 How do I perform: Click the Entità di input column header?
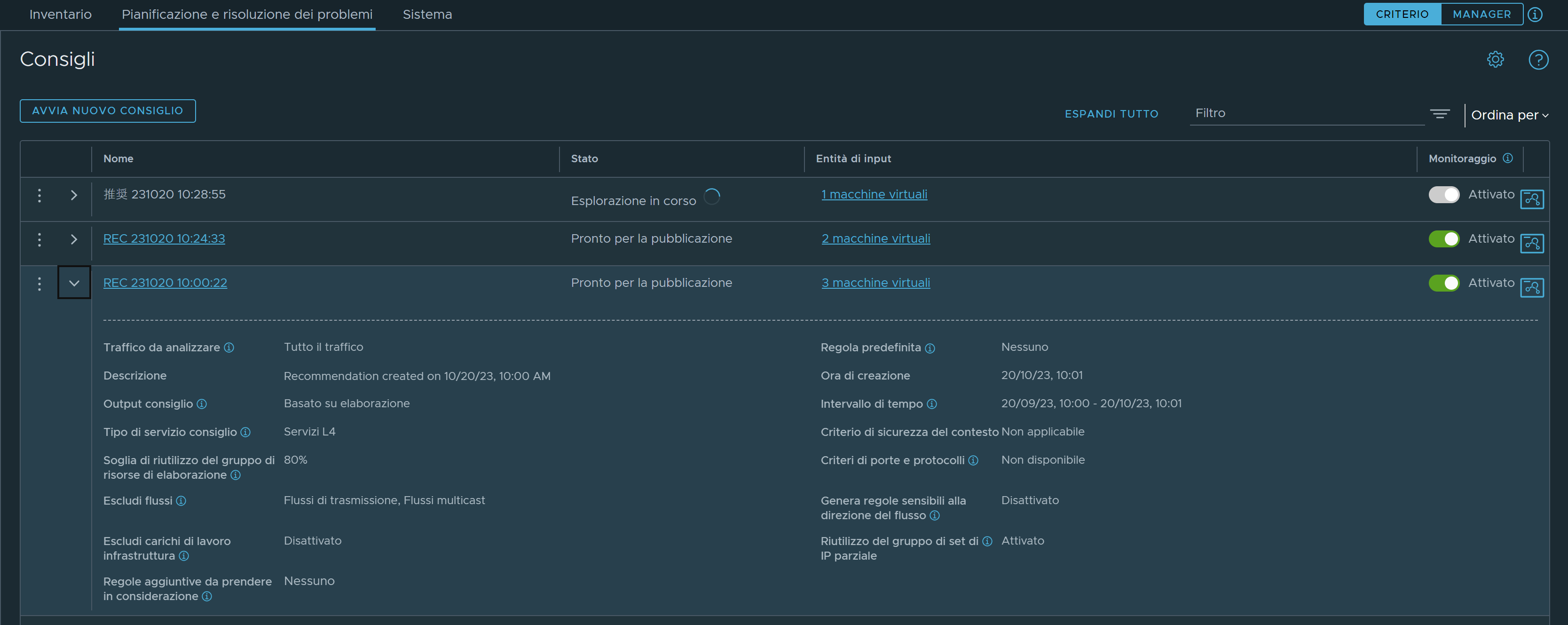pyautogui.click(x=853, y=159)
